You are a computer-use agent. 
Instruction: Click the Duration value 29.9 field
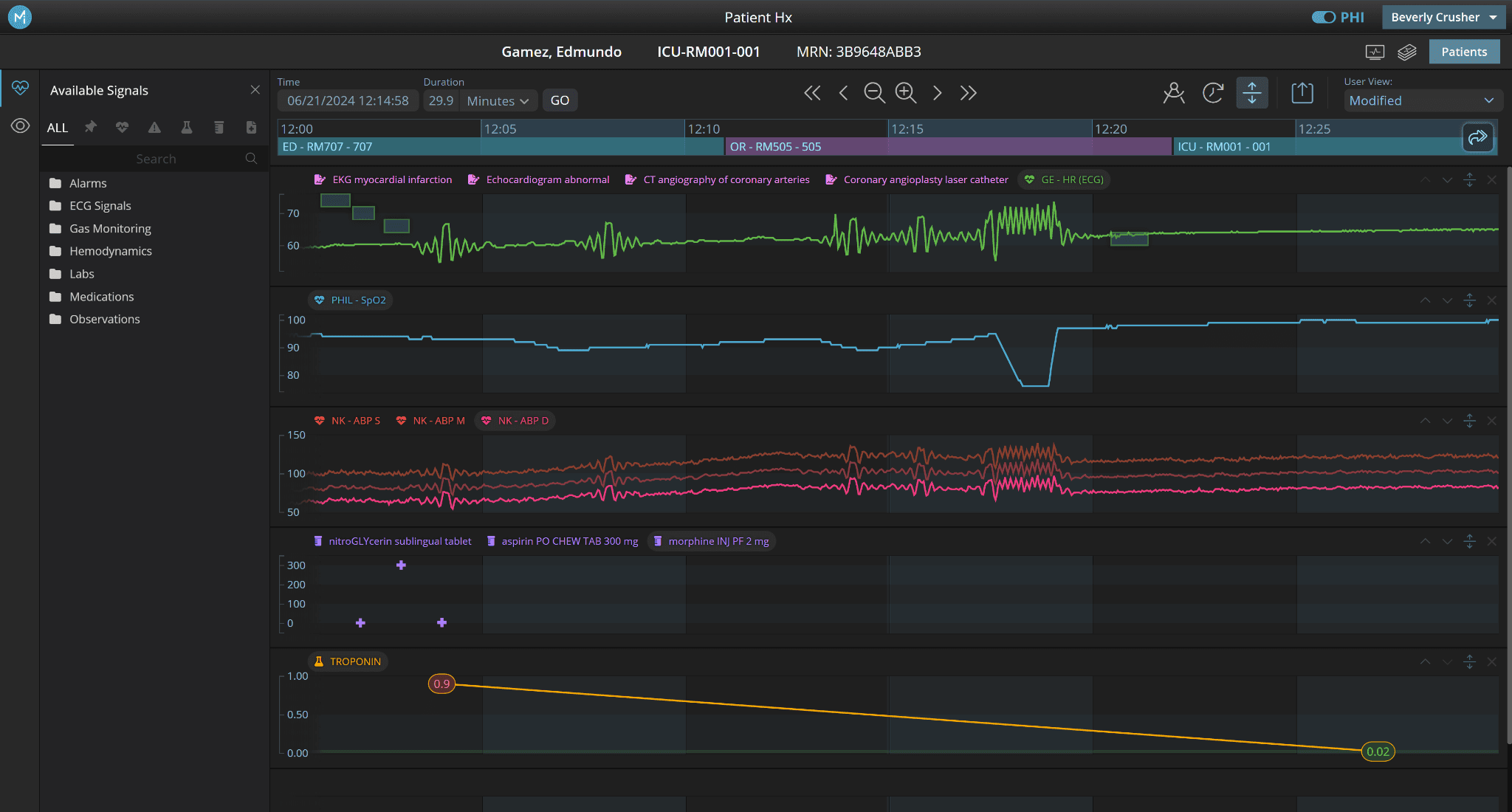point(441,100)
